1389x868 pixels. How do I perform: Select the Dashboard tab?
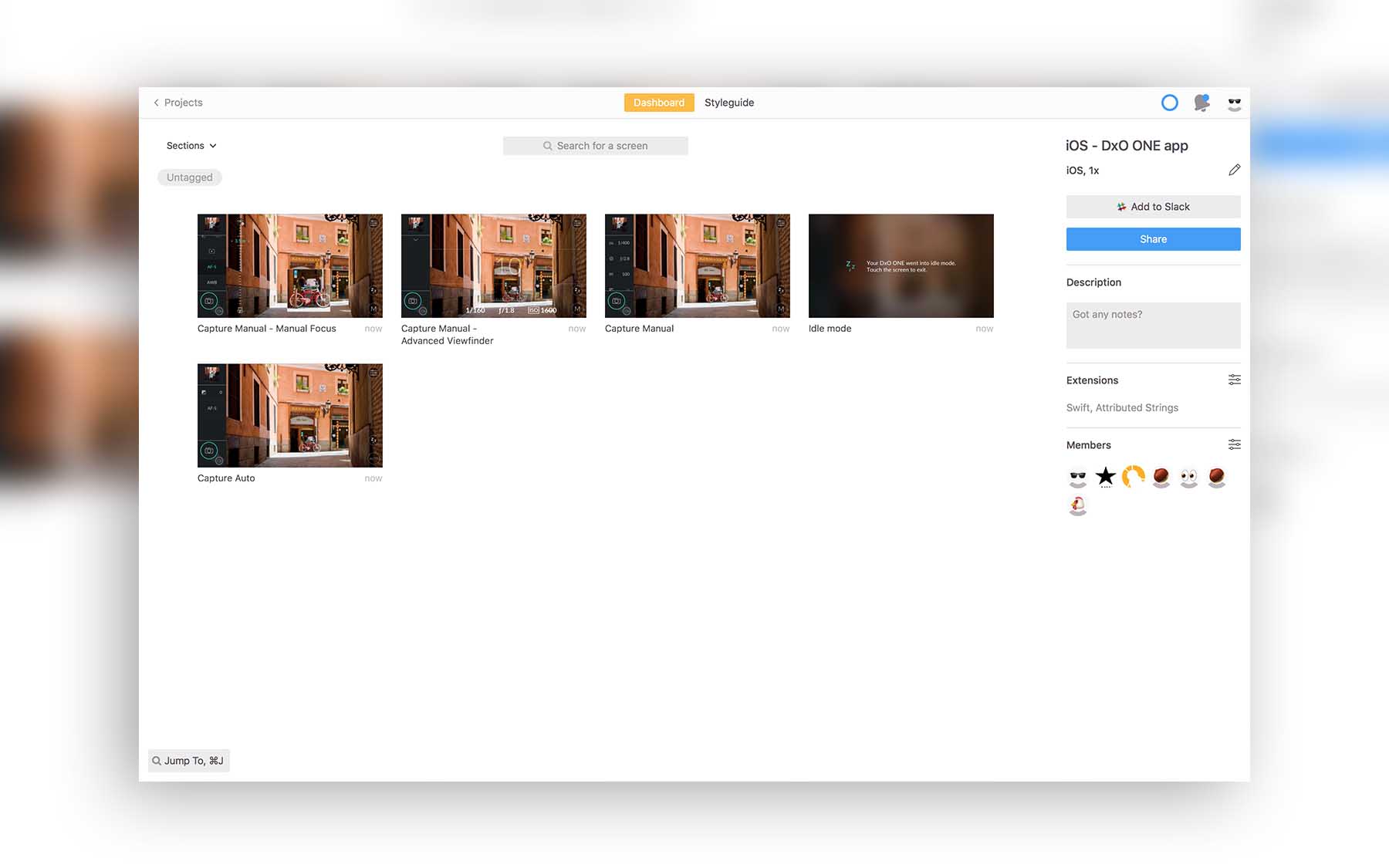tap(658, 103)
